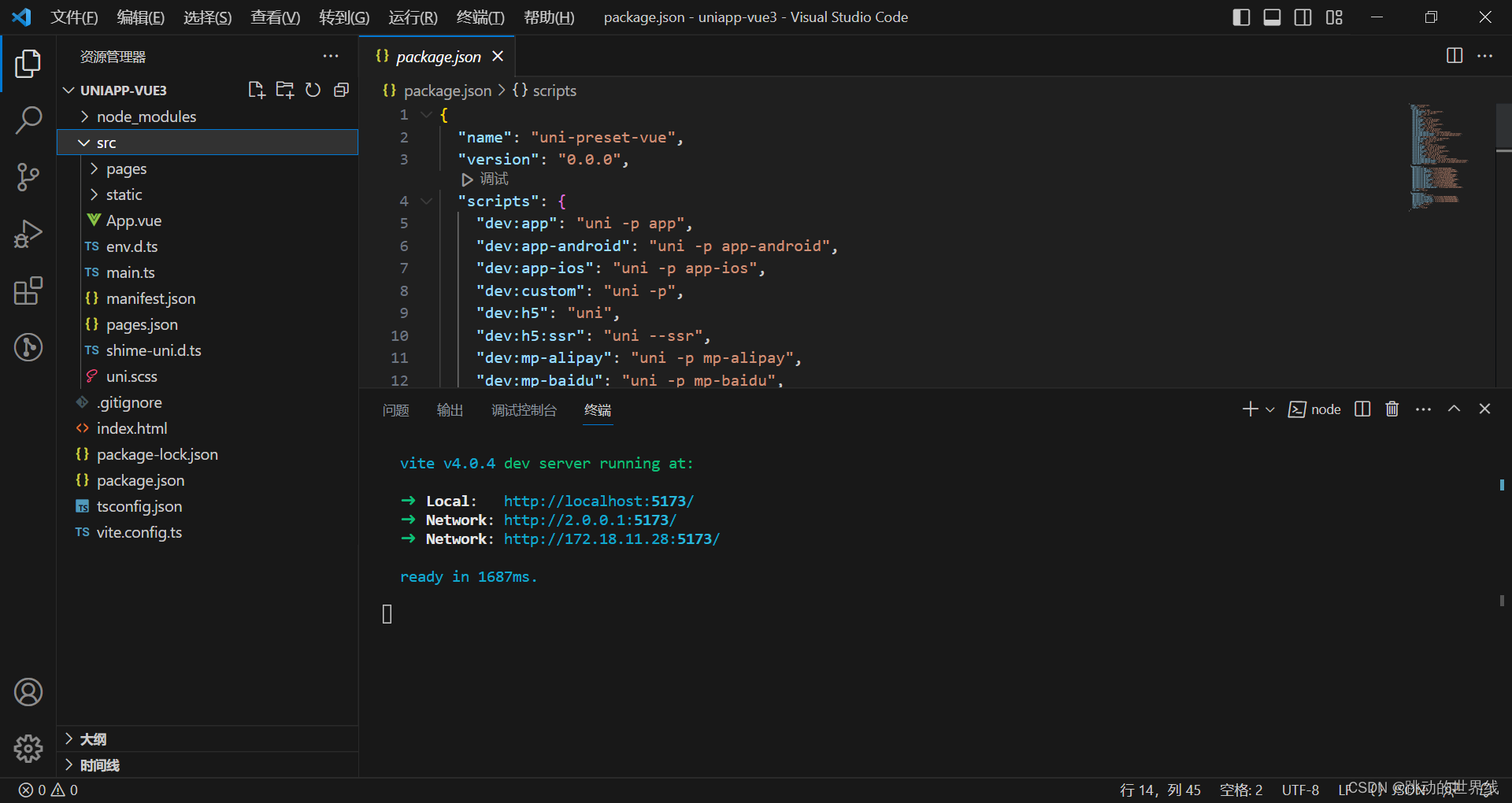Click the debug scripts play icon
The height and width of the screenshot is (803, 1512).
click(x=467, y=179)
